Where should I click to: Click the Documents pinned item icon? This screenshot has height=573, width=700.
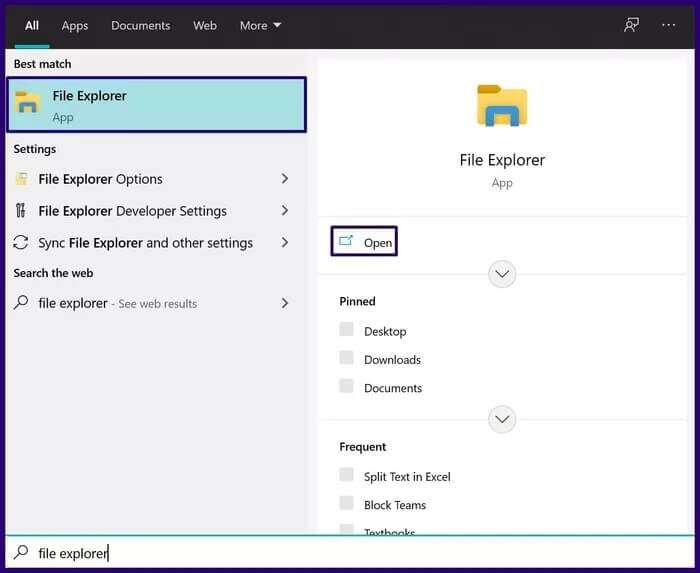(x=346, y=386)
